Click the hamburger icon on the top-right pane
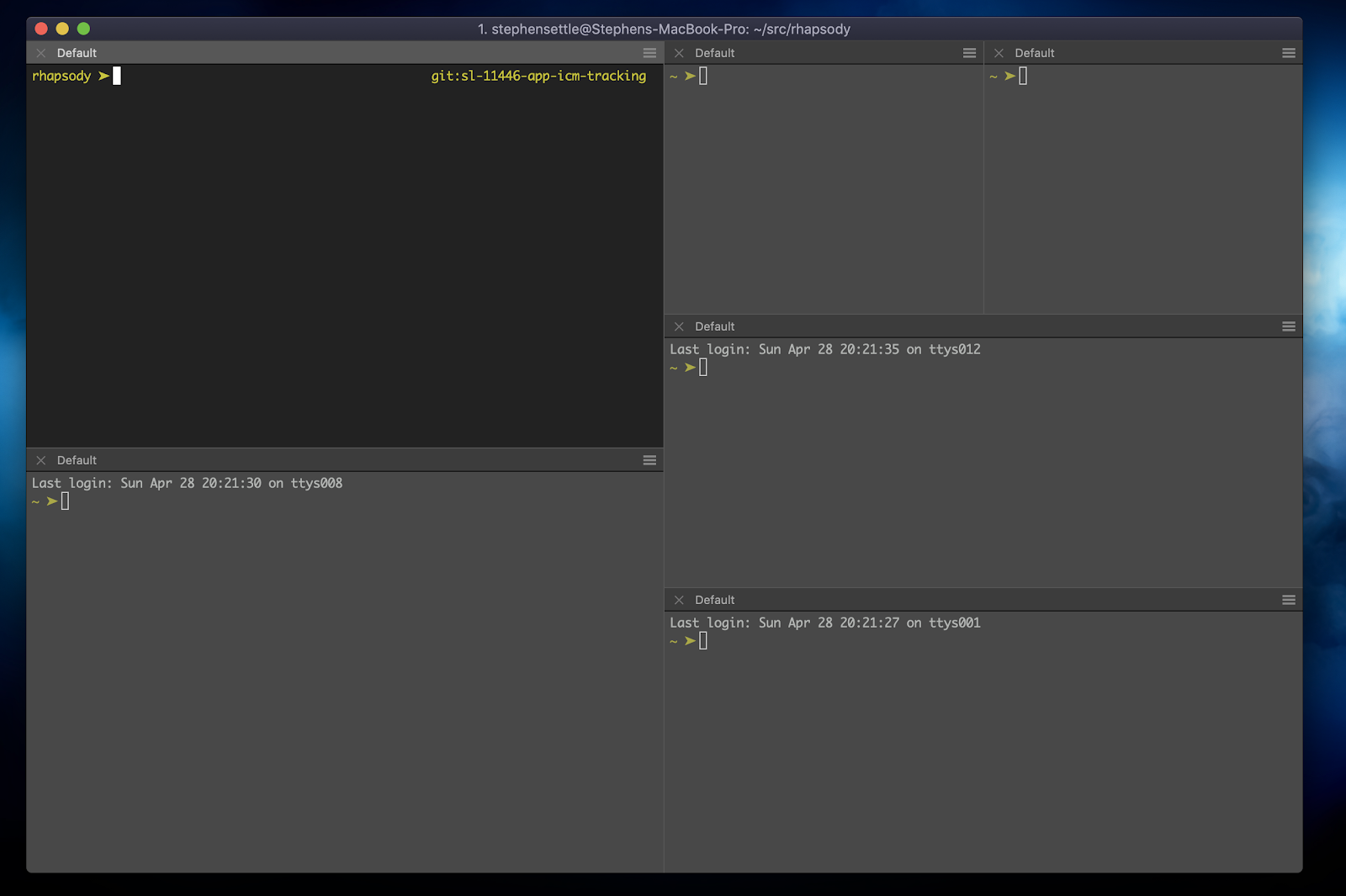The image size is (1346, 896). [1289, 52]
